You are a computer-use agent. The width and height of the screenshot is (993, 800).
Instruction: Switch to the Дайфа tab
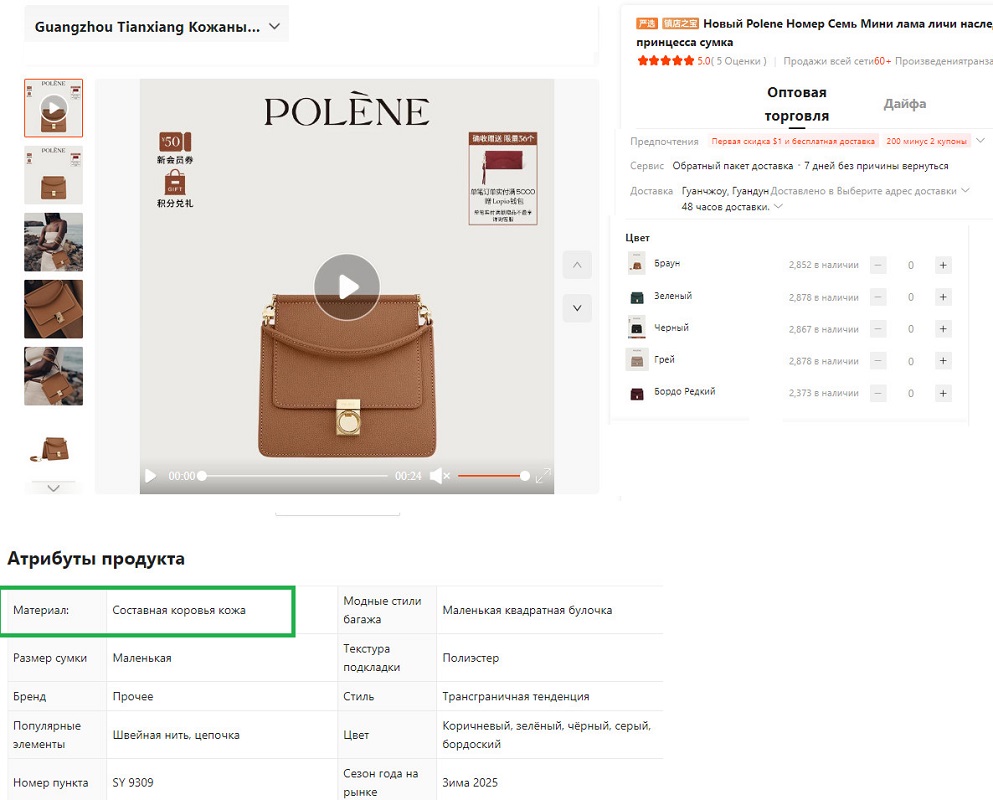[x=904, y=104]
